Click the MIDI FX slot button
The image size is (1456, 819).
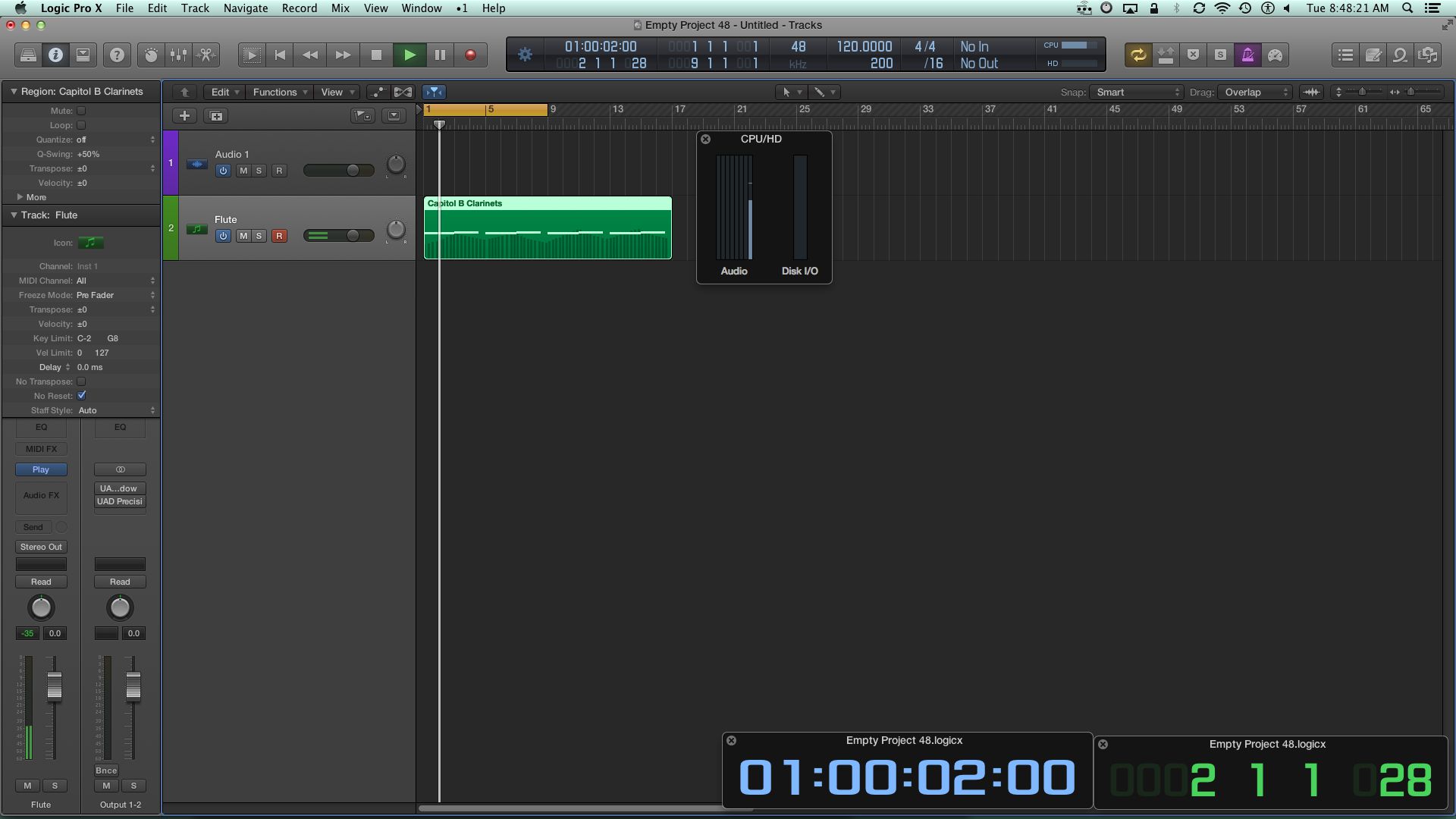(x=41, y=449)
